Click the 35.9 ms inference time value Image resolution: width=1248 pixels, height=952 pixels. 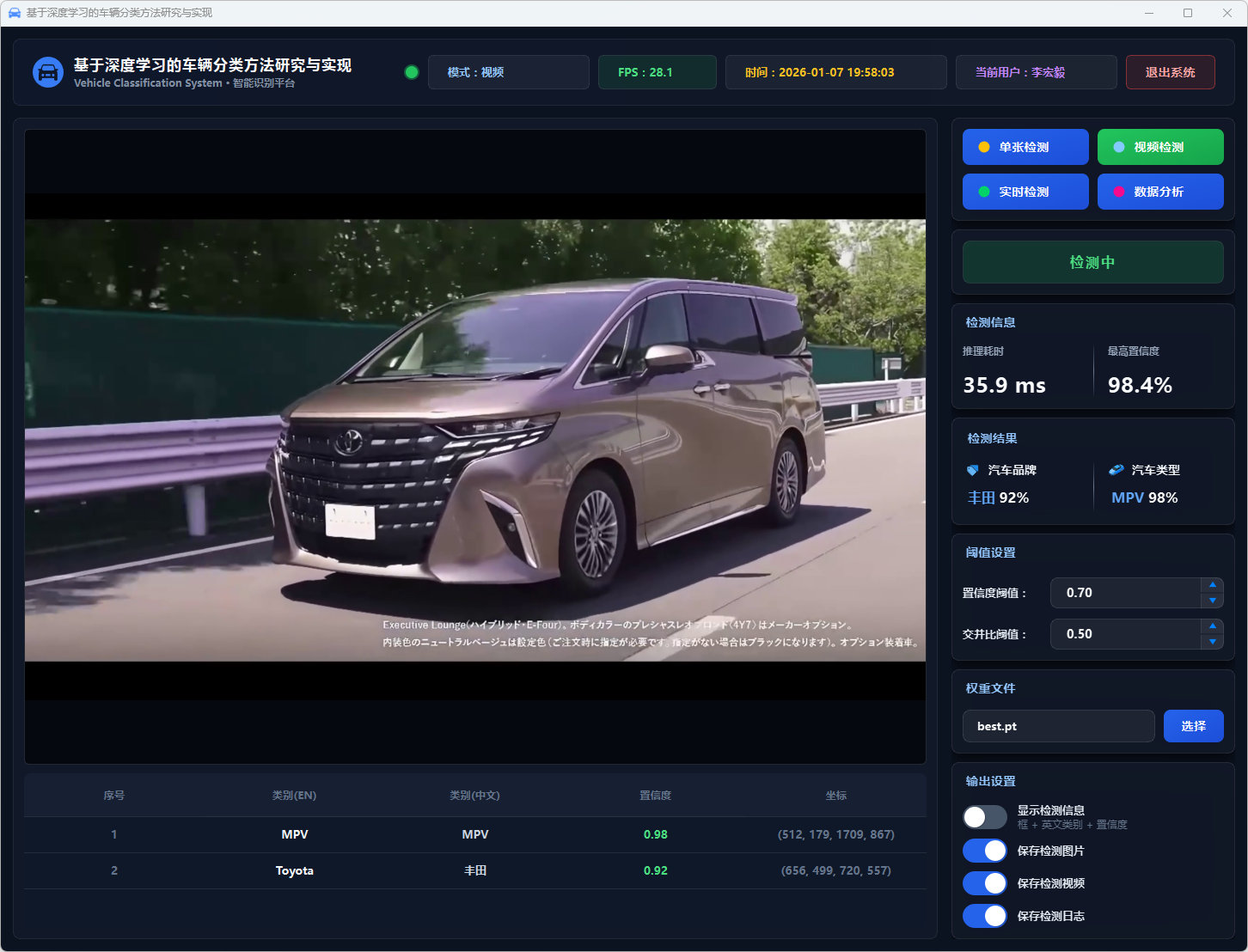pyautogui.click(x=1005, y=385)
